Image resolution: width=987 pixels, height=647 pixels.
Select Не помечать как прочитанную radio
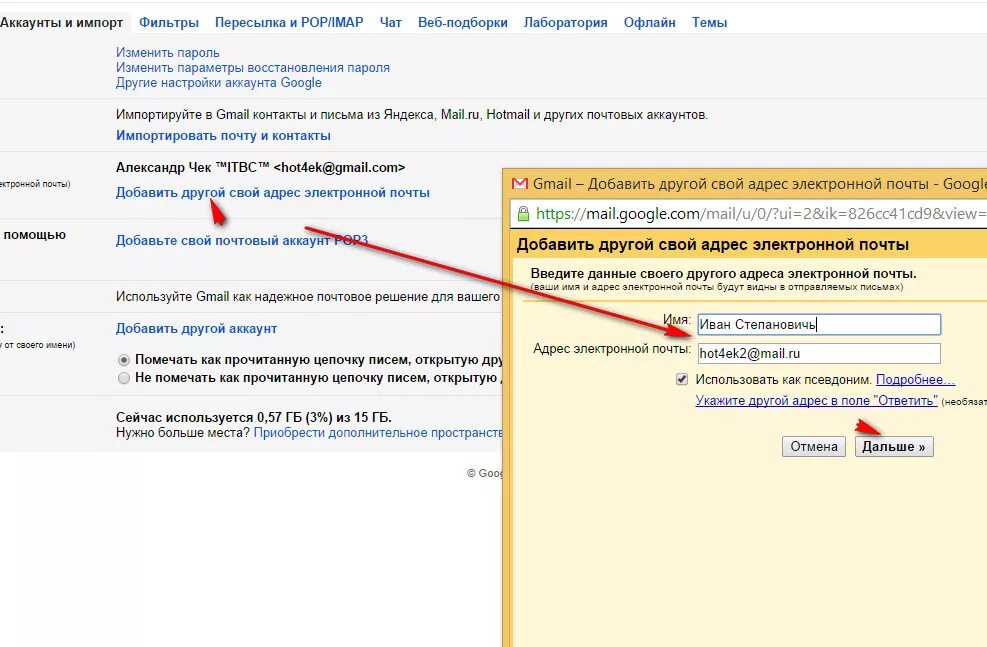click(x=124, y=378)
